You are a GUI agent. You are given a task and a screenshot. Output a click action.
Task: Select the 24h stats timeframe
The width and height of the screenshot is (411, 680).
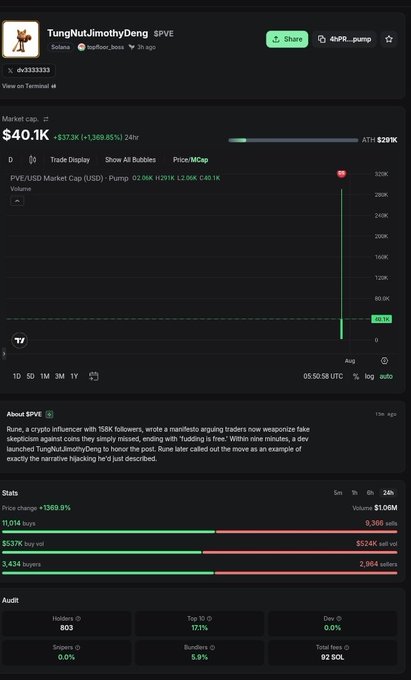pyautogui.click(x=388, y=493)
